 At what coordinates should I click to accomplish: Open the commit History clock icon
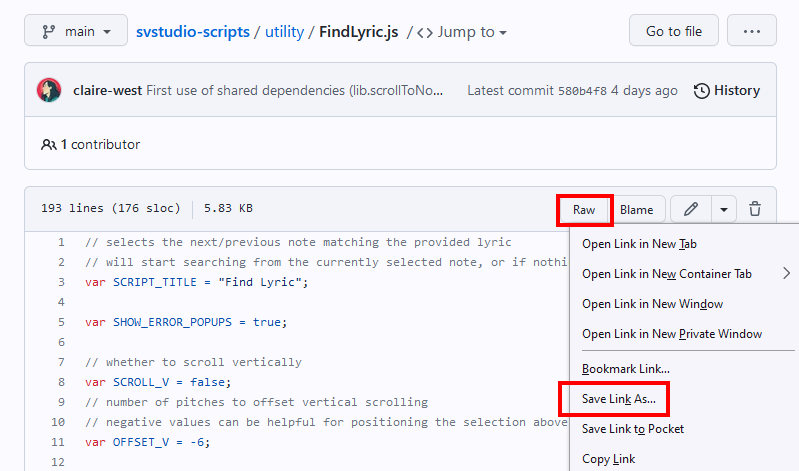point(702,91)
